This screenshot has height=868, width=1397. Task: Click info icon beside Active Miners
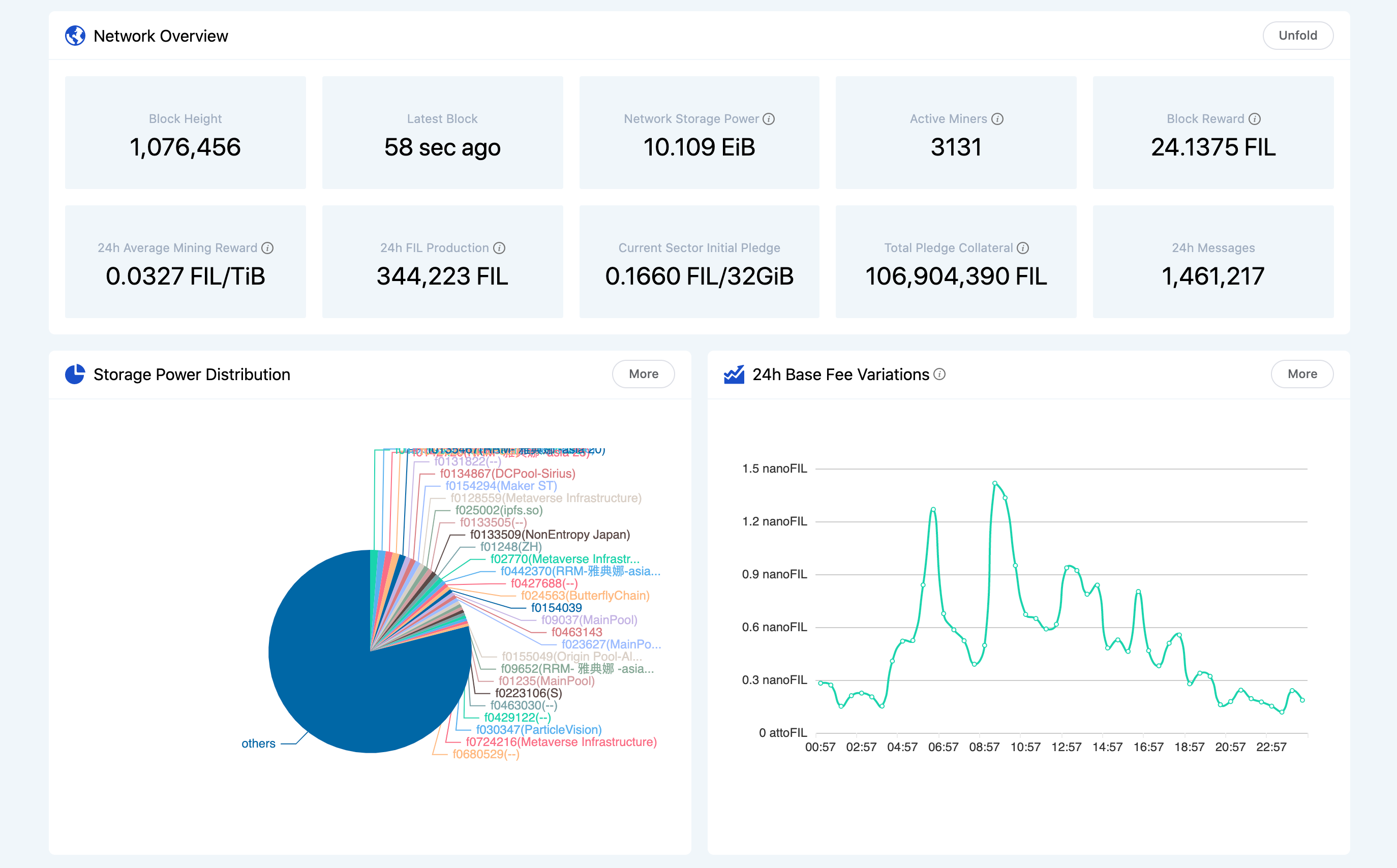(x=997, y=119)
